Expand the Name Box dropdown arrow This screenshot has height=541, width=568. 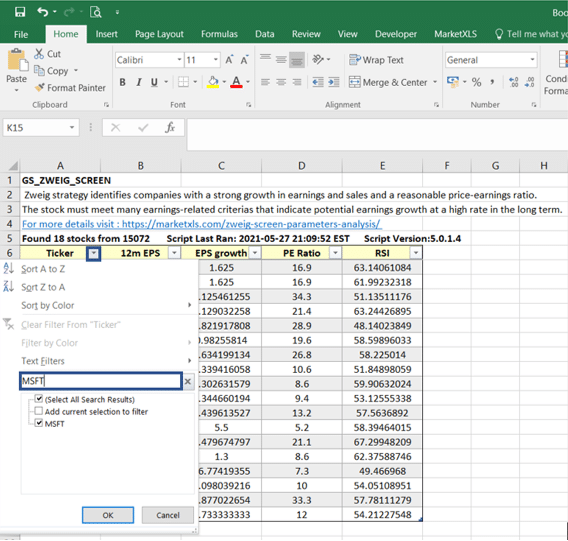coord(72,128)
